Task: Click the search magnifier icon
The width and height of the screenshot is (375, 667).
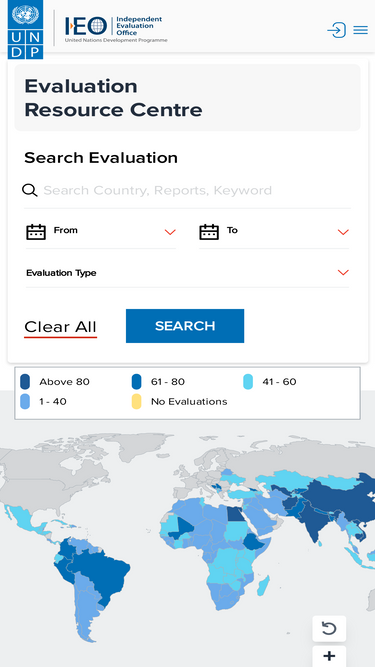Action: pos(30,191)
